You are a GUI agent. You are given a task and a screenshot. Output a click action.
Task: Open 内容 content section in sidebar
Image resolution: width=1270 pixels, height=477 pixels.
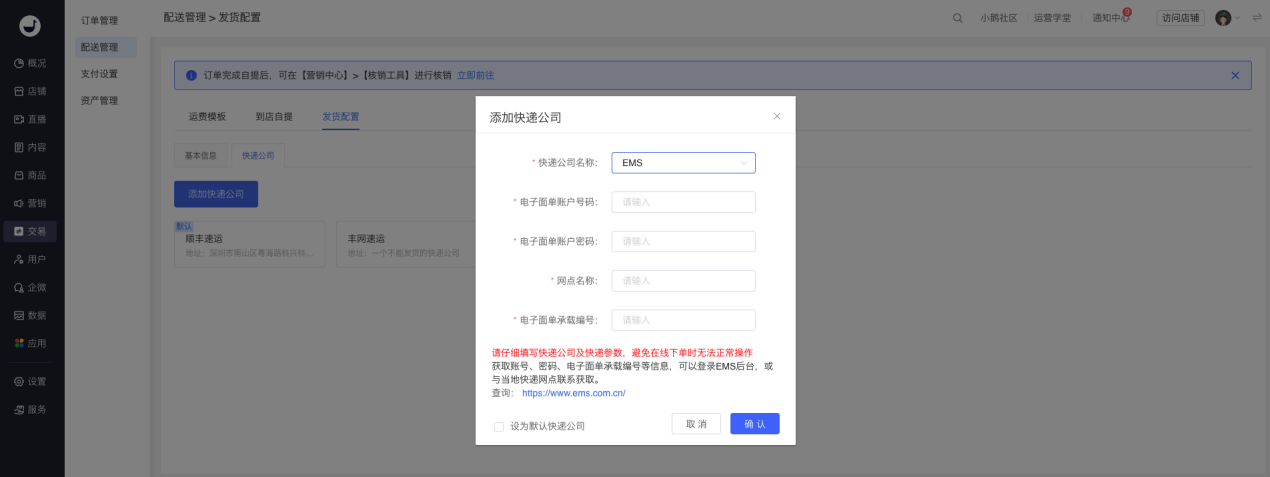click(29, 147)
